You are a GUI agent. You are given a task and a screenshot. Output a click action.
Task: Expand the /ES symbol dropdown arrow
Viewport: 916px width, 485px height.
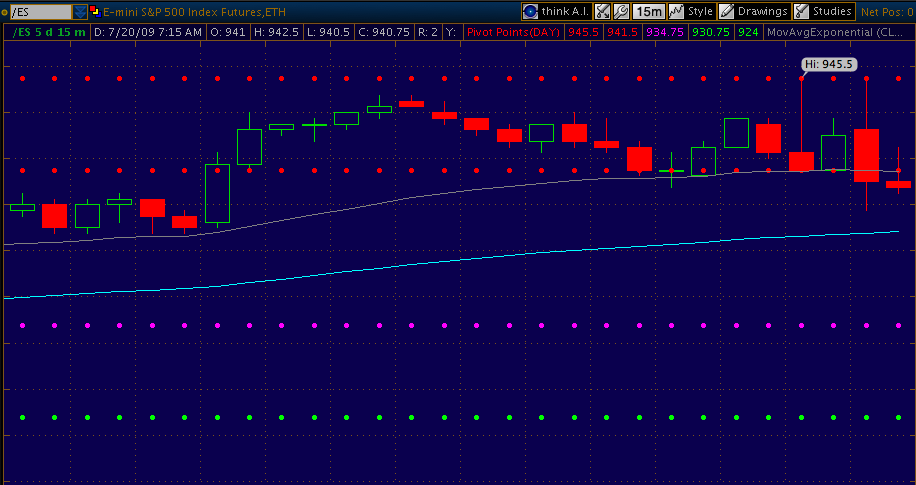[x=80, y=12]
